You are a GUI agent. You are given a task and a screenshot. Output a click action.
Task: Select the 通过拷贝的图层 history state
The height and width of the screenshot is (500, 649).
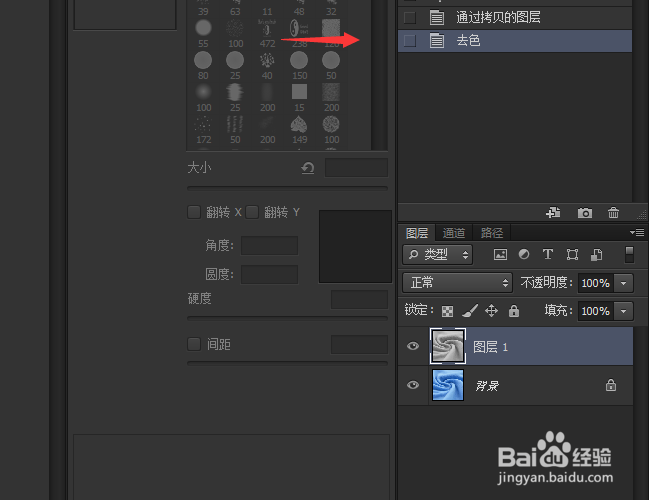[x=515, y=17]
